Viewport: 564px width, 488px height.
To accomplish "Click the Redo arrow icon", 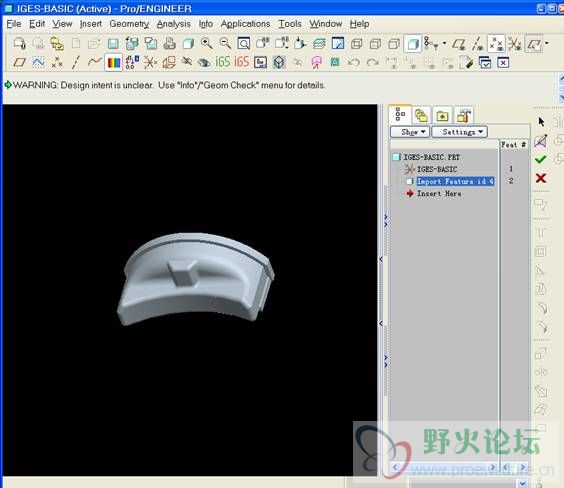I will click(x=373, y=63).
